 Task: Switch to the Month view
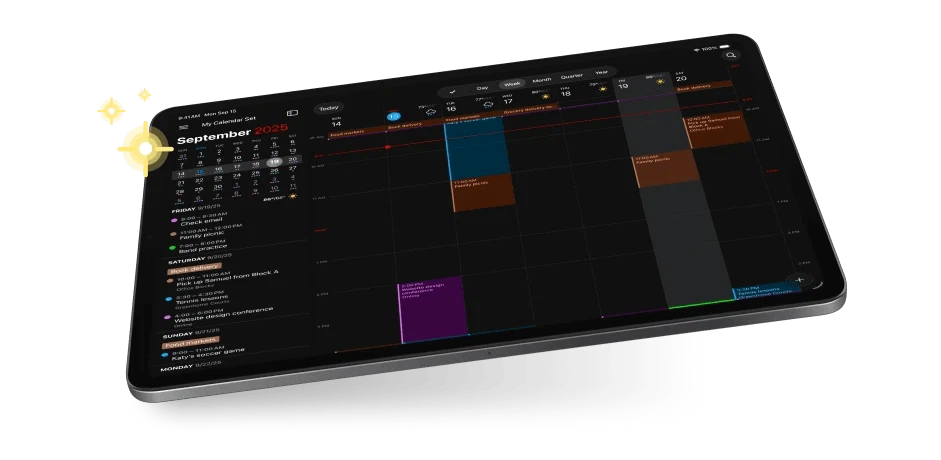[542, 80]
